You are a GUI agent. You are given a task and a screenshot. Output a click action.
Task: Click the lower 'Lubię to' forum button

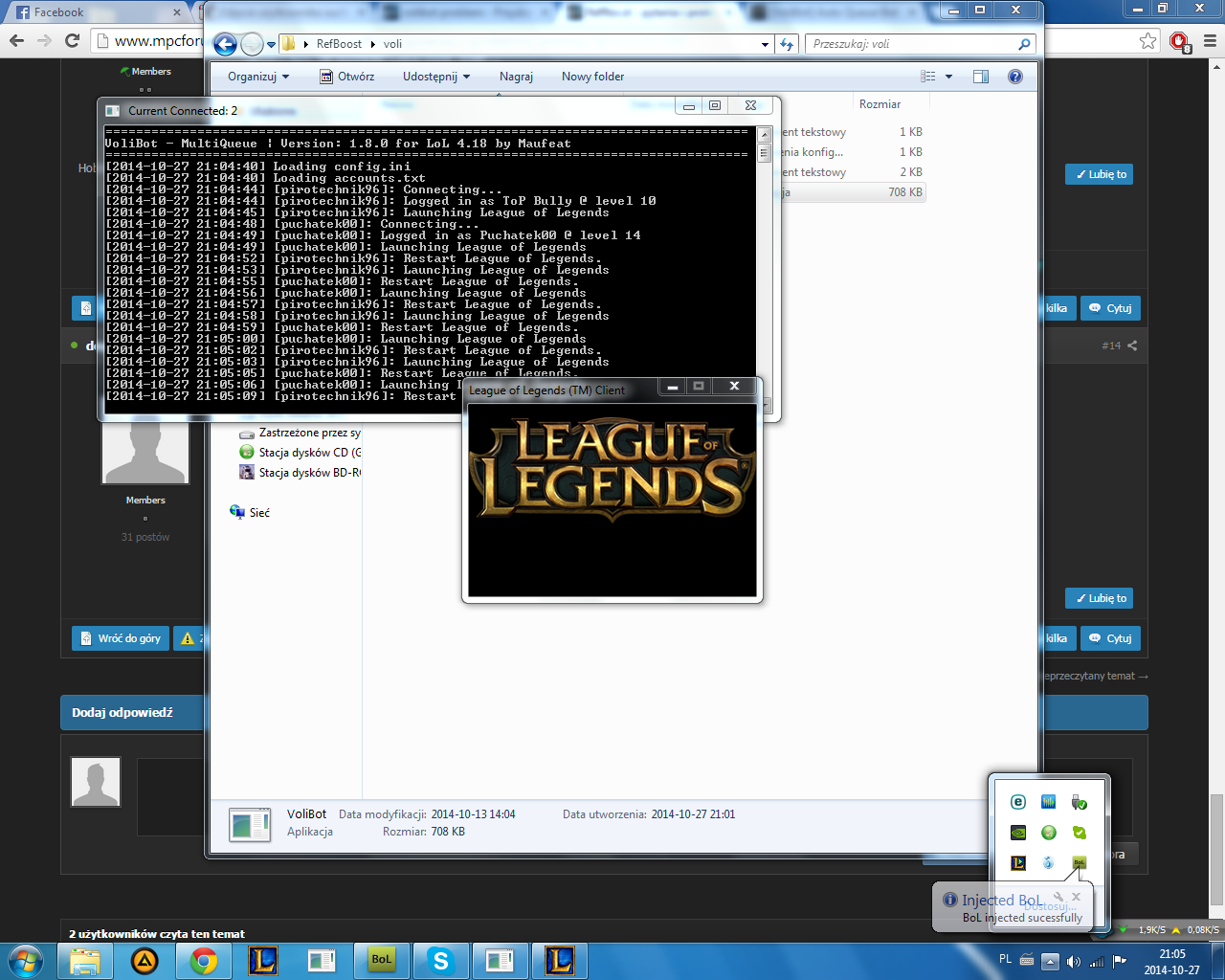(1099, 598)
